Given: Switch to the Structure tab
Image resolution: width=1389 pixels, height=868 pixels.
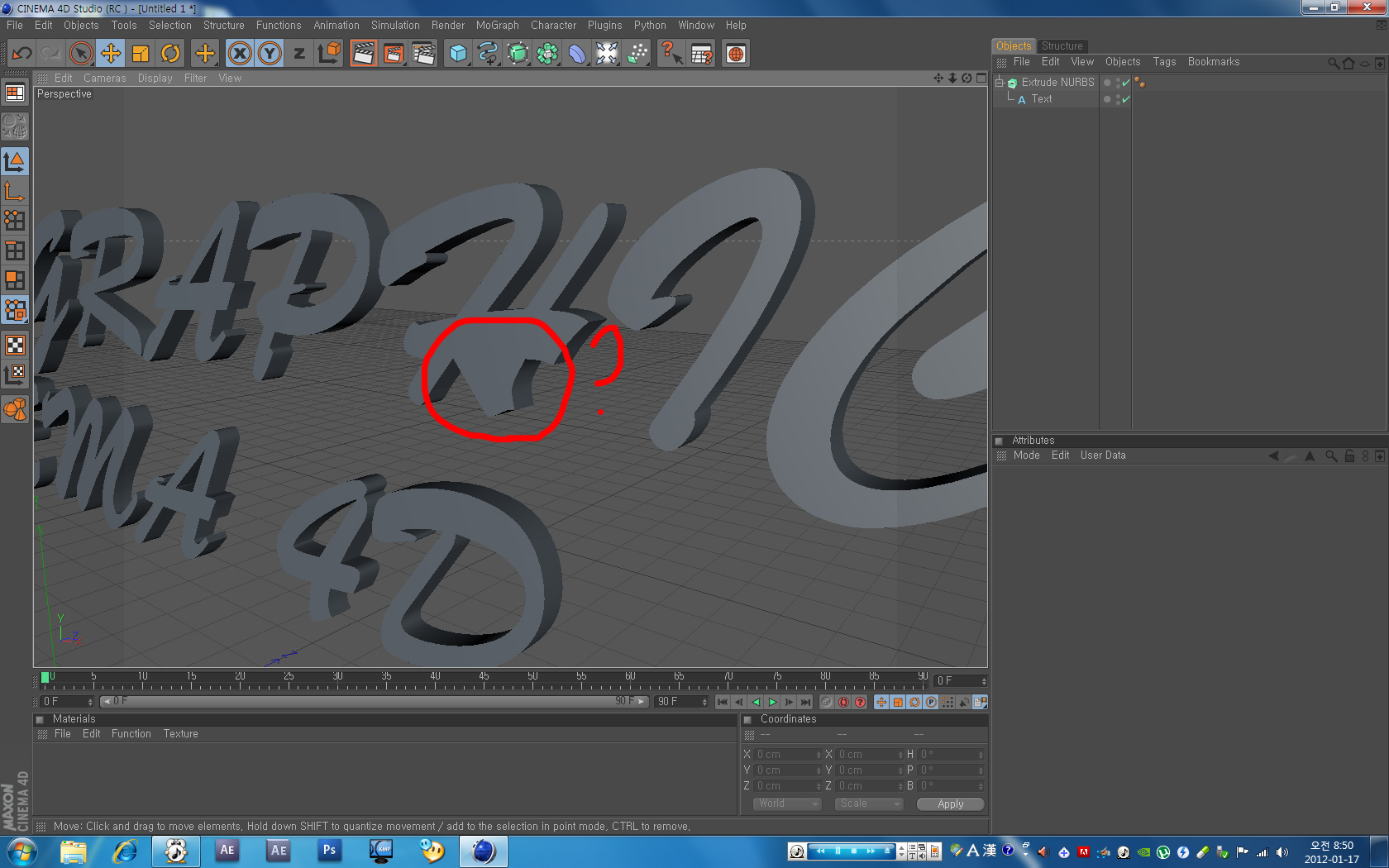Looking at the screenshot, I should click(1062, 46).
